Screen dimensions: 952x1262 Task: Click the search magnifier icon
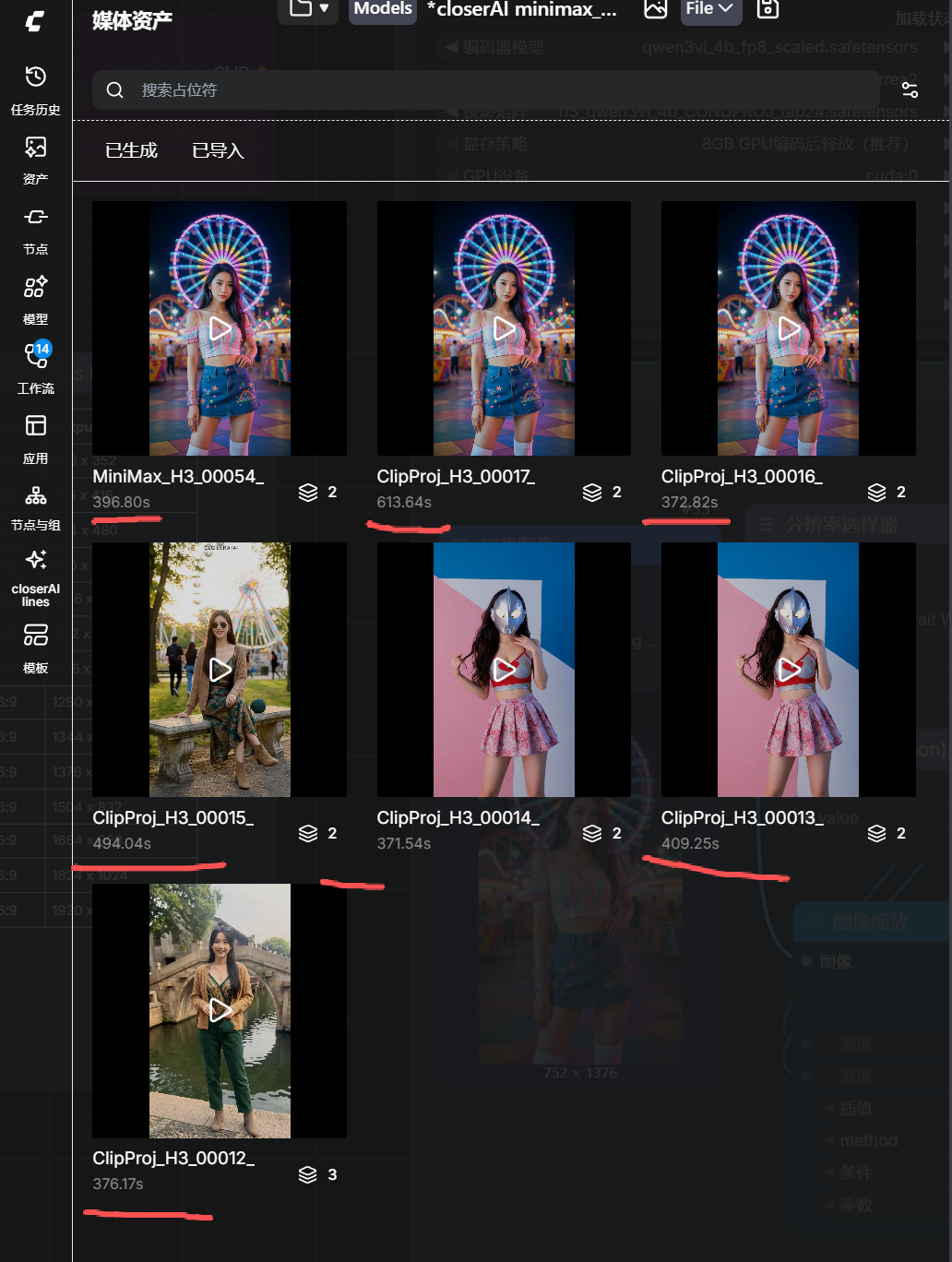(115, 89)
